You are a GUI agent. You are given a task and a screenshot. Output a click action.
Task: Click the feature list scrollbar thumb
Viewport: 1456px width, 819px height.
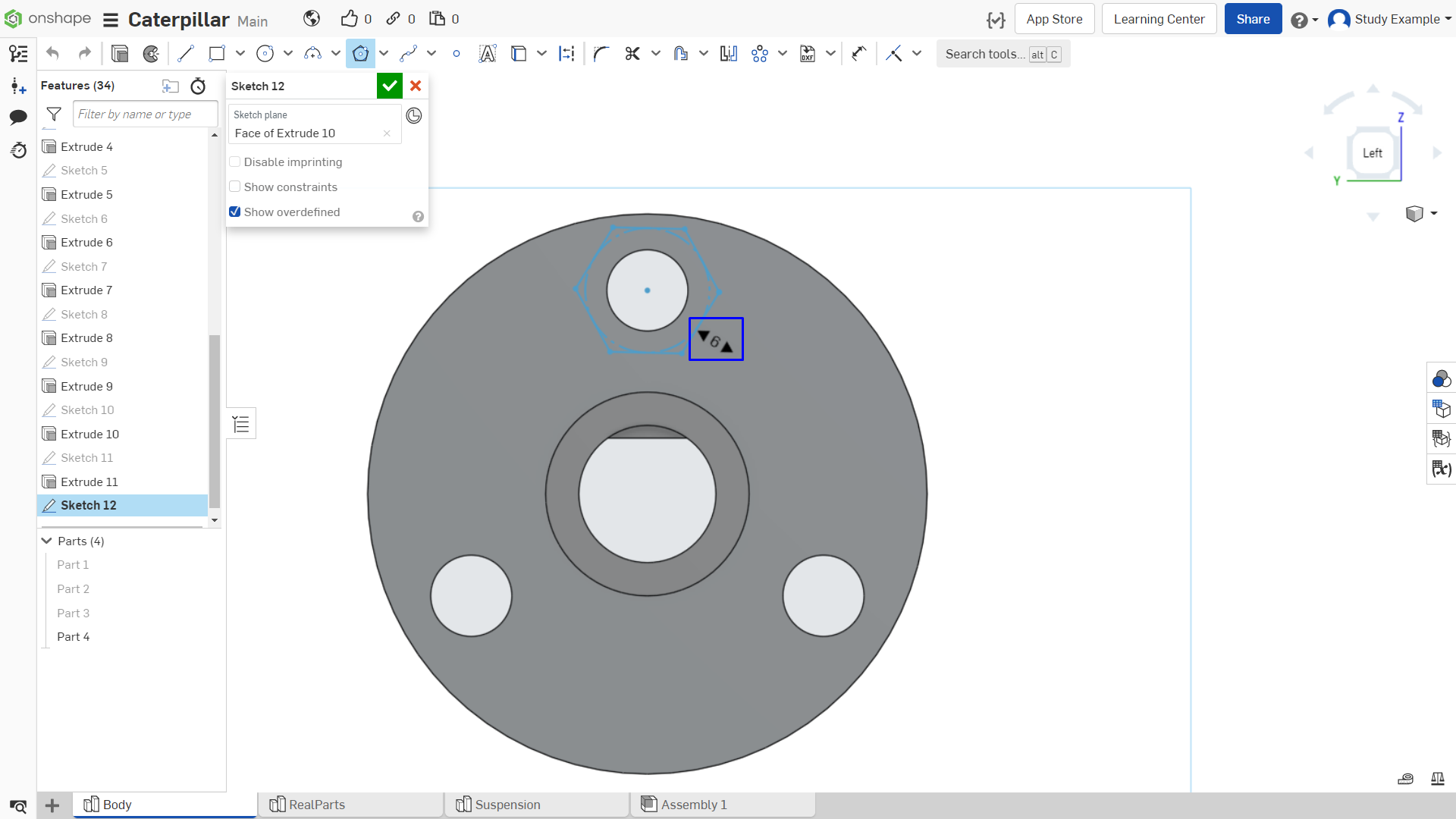(x=215, y=421)
